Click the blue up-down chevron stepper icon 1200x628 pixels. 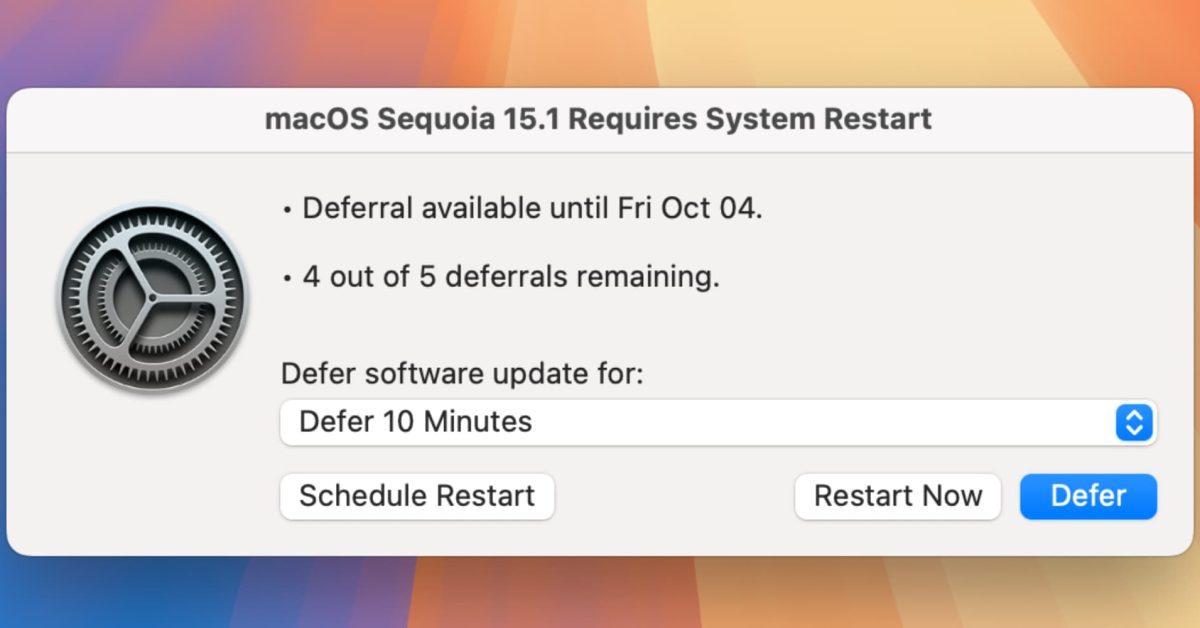click(x=1134, y=422)
